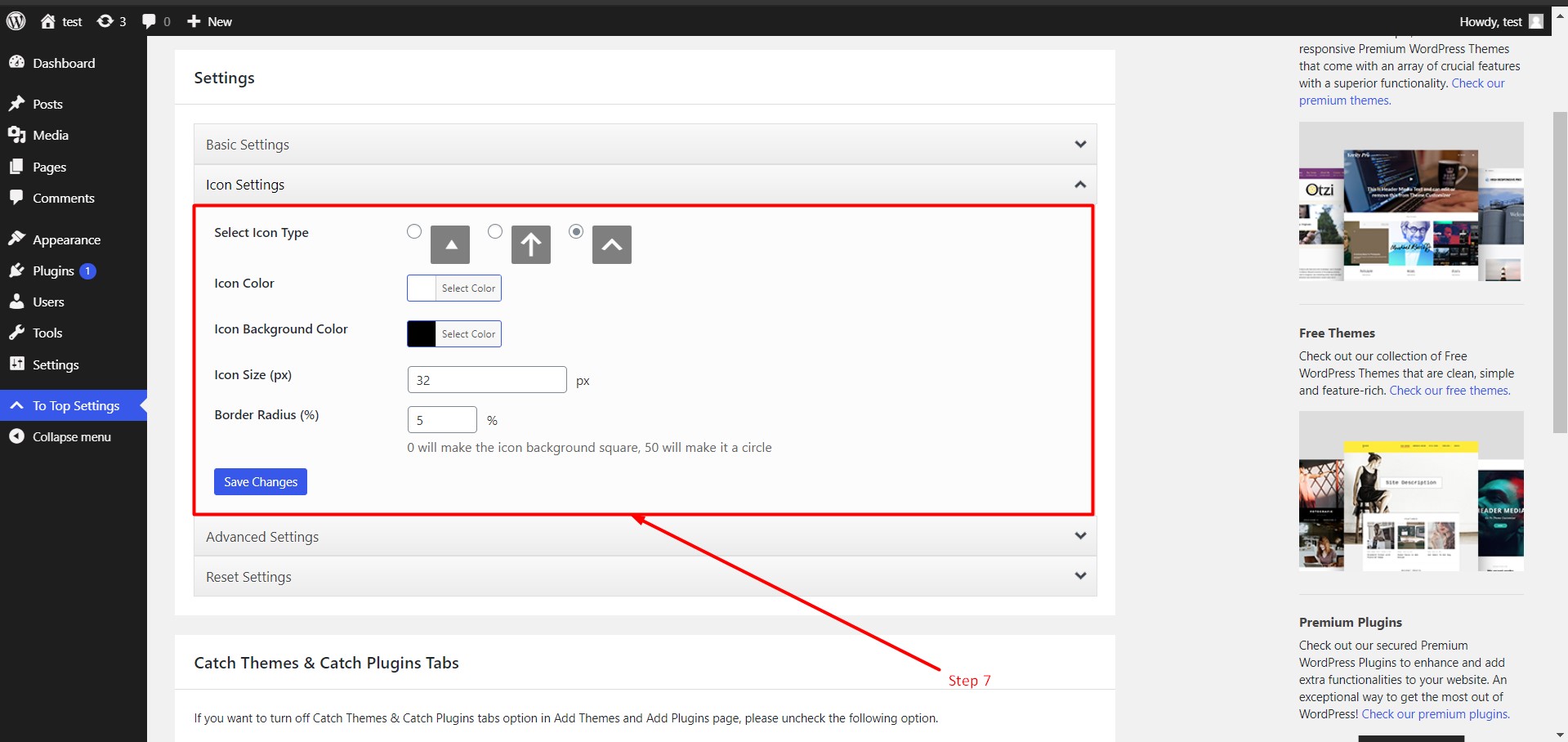
Task: Click the Appearance brush icon
Action: point(16,239)
